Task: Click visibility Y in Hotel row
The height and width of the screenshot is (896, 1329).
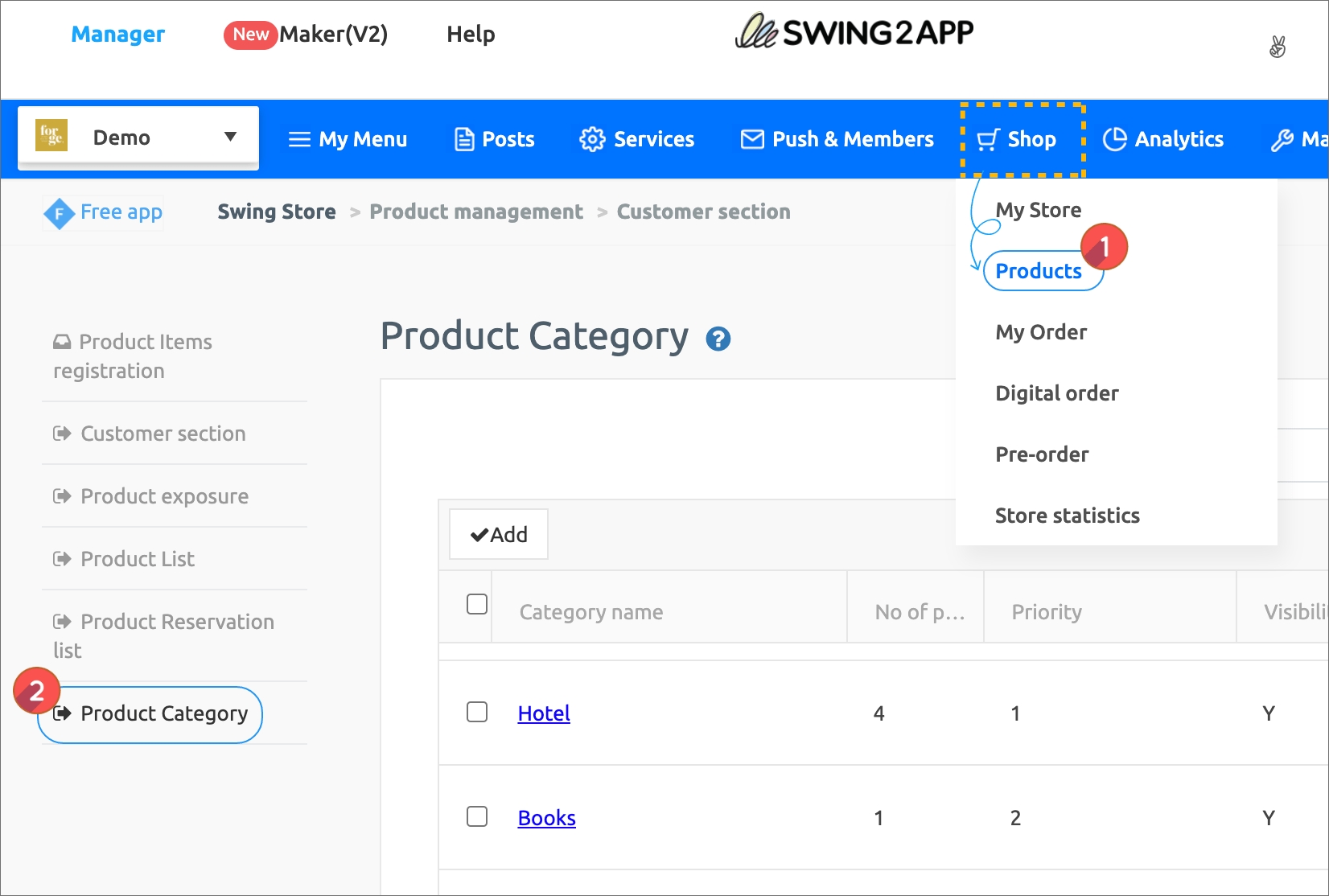Action: coord(1269,713)
